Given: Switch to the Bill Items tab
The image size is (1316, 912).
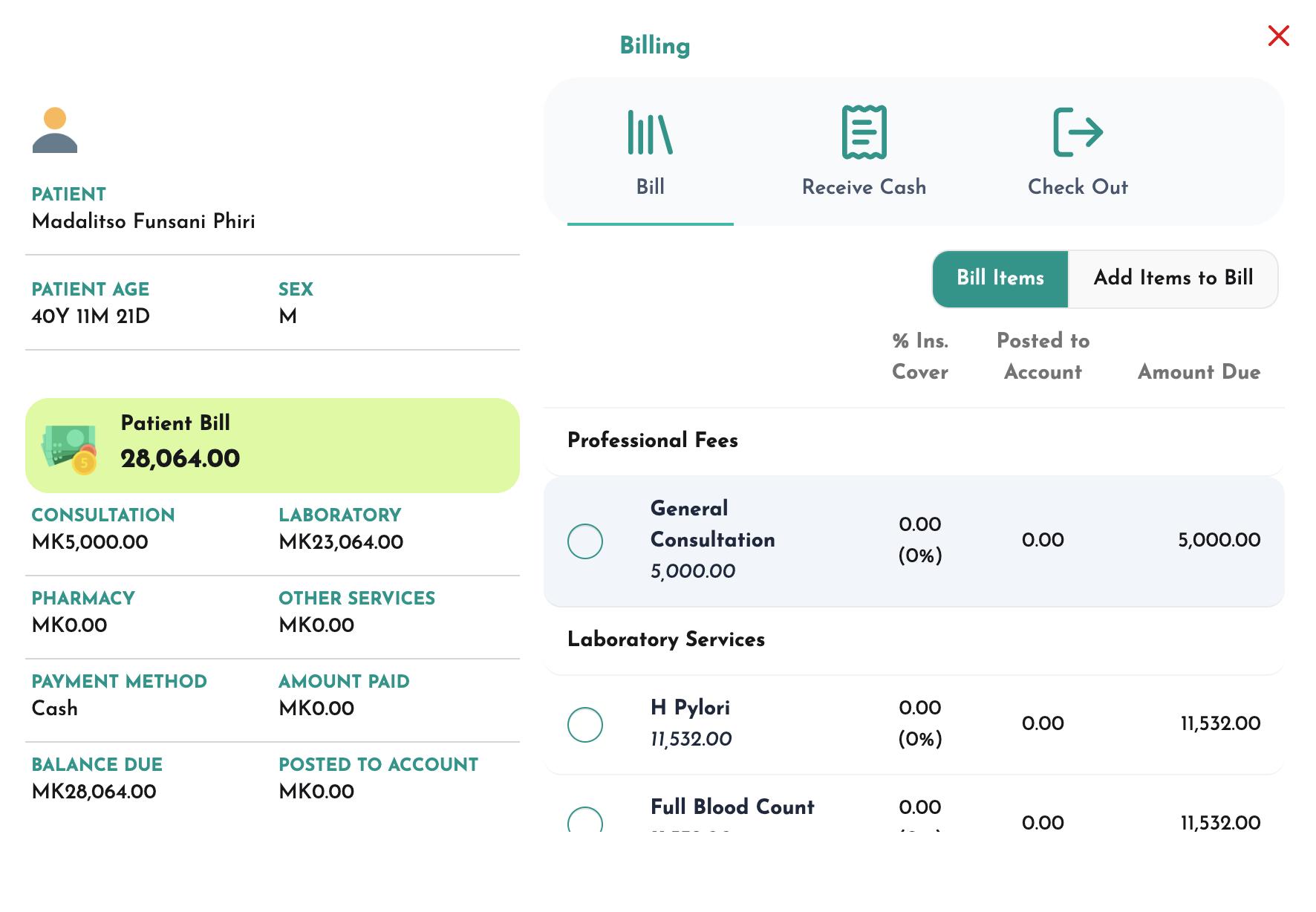Looking at the screenshot, I should point(1000,279).
